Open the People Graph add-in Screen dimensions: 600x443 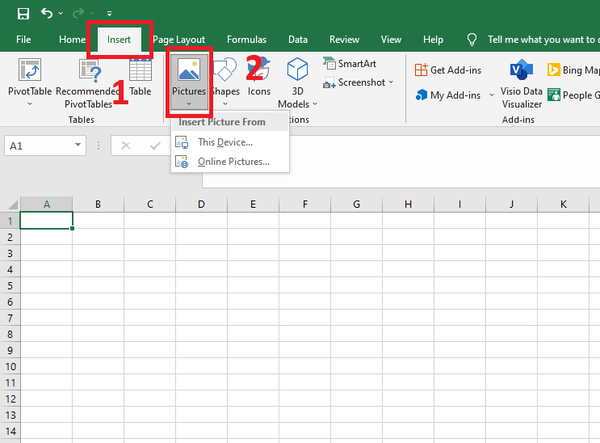coord(573,95)
